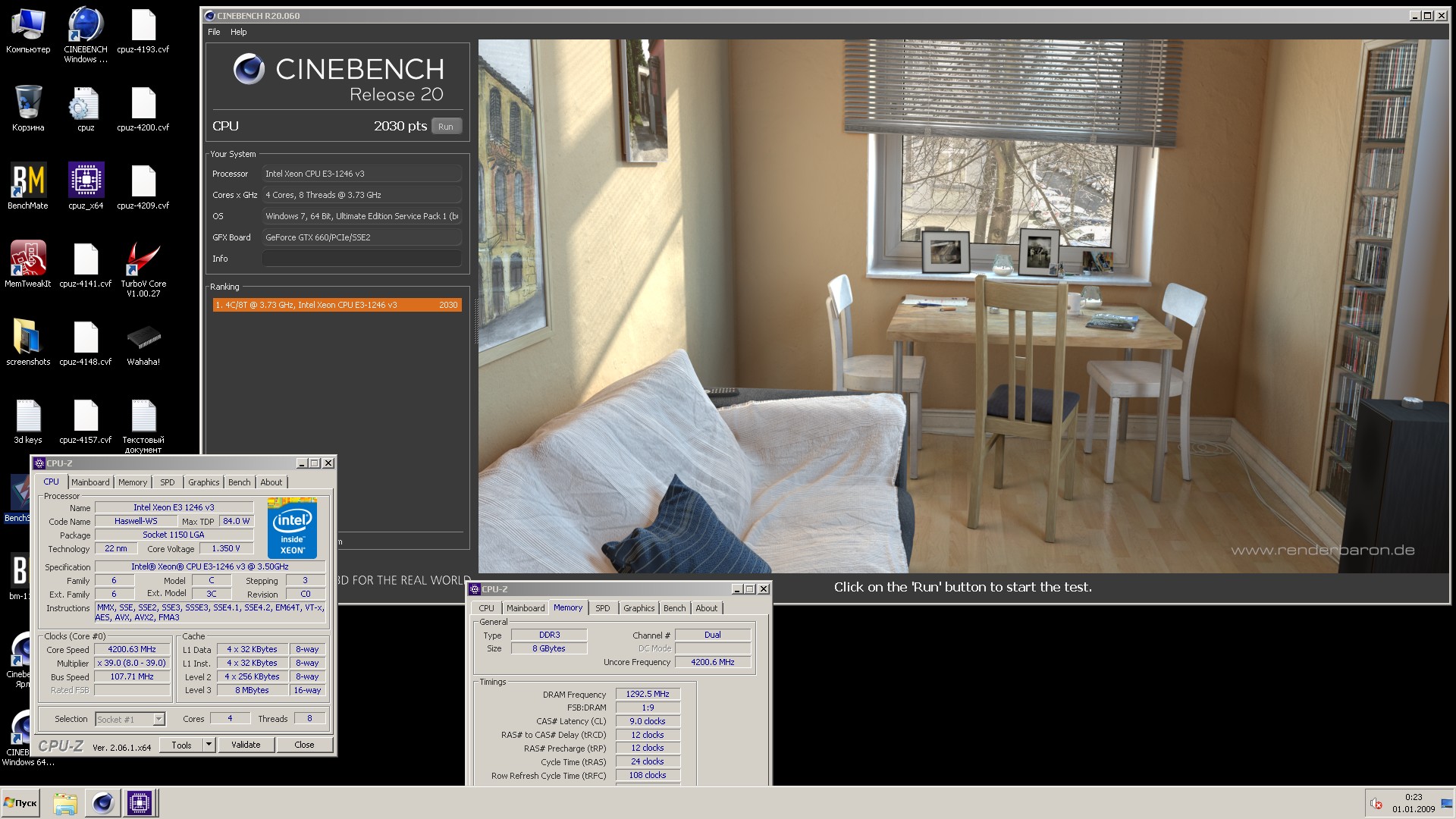The width and height of the screenshot is (1456, 819).
Task: Select the cpuz-4148.cvf file icon
Action: tap(86, 343)
